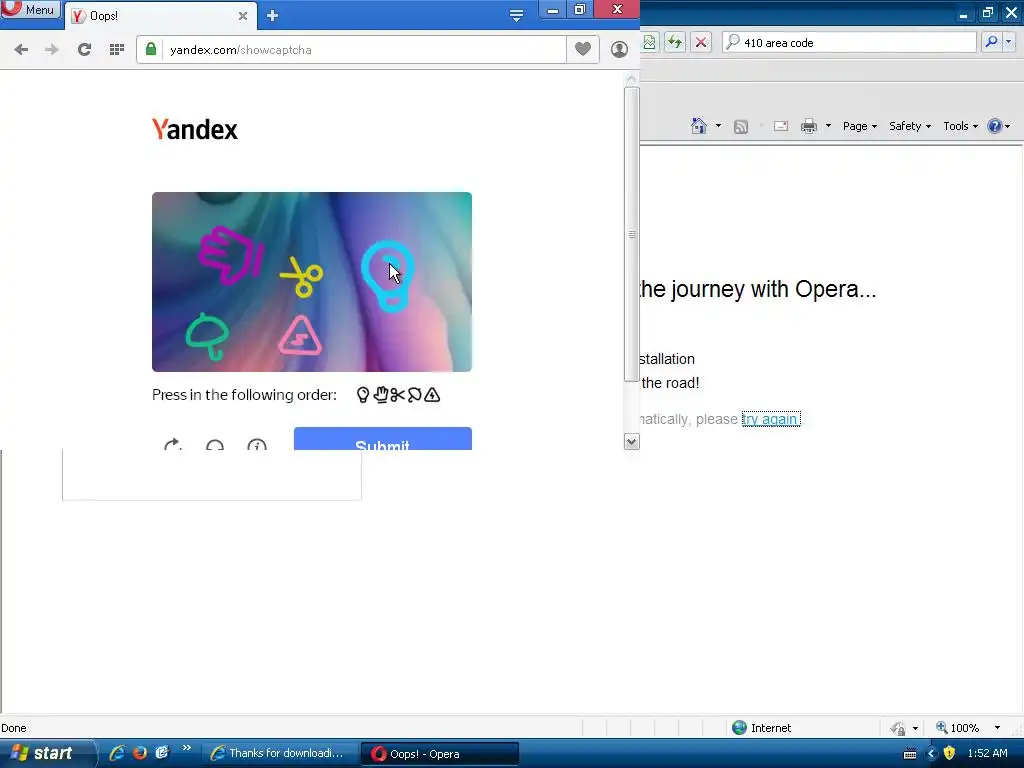Click the captcha info icon
1024x768 pixels.
pos(257,445)
